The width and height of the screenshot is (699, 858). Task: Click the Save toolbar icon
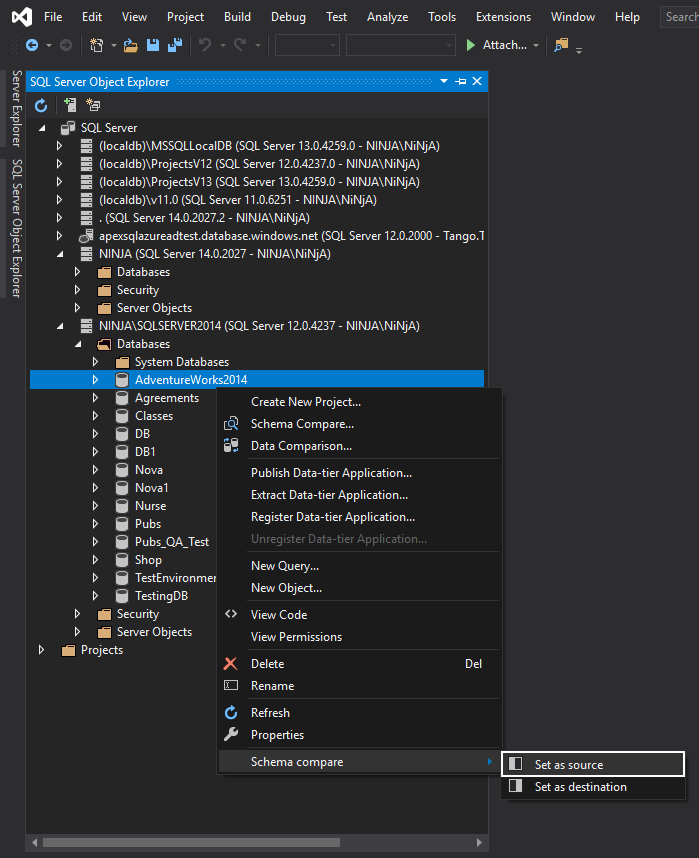click(153, 45)
